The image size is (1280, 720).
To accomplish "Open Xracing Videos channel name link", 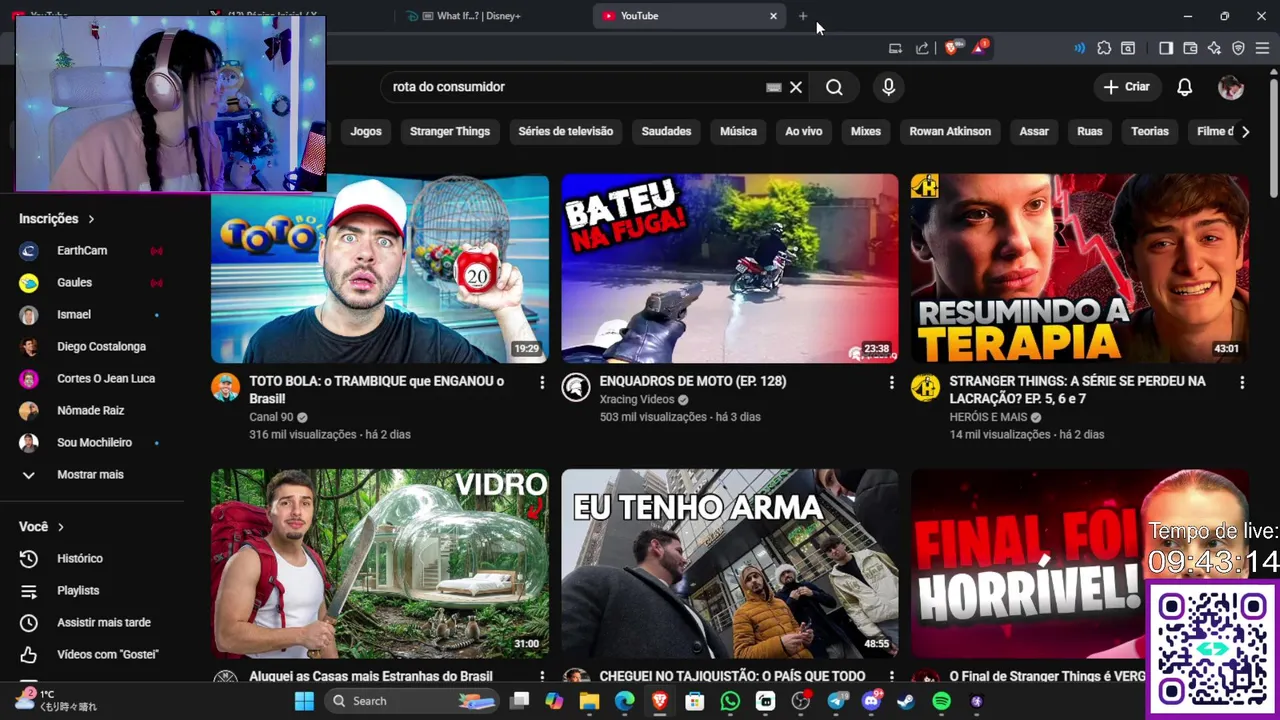I will point(637,399).
